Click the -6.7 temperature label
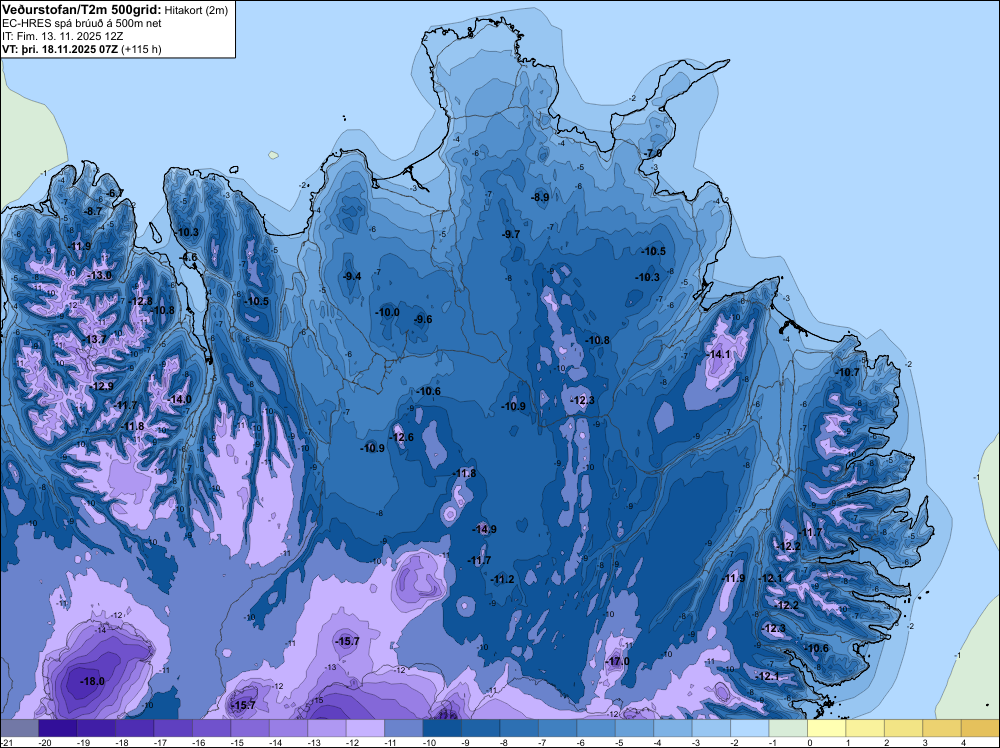 [115, 193]
